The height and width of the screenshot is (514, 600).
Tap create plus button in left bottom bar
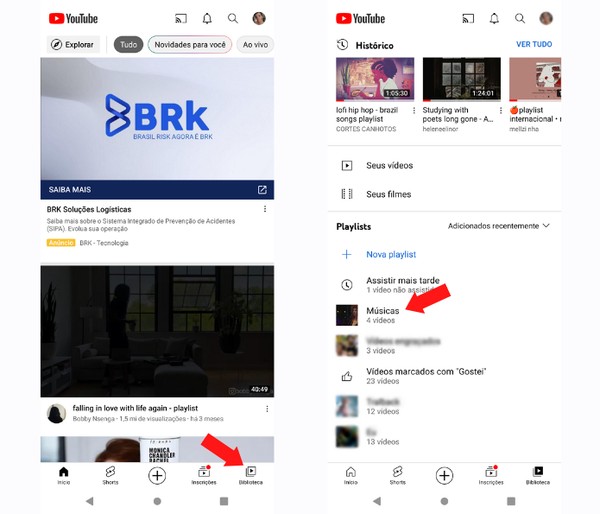click(157, 475)
